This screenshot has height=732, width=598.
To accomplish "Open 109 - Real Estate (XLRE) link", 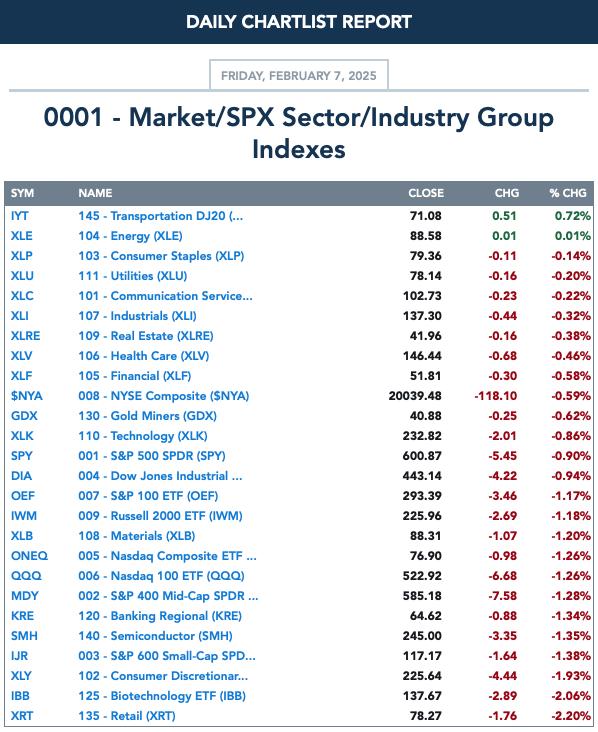I will coord(146,336).
